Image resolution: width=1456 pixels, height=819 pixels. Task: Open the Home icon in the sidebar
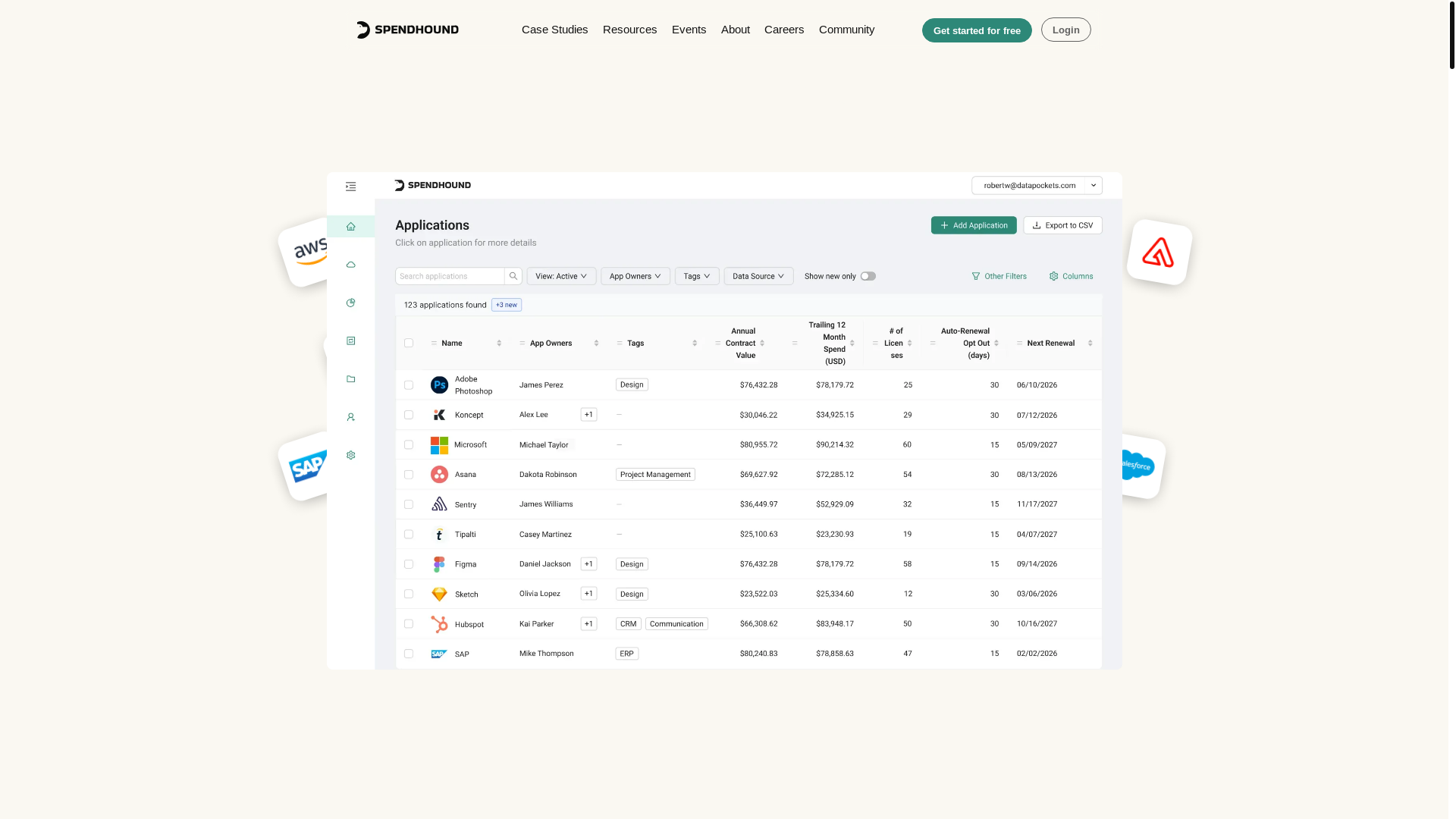click(x=350, y=227)
